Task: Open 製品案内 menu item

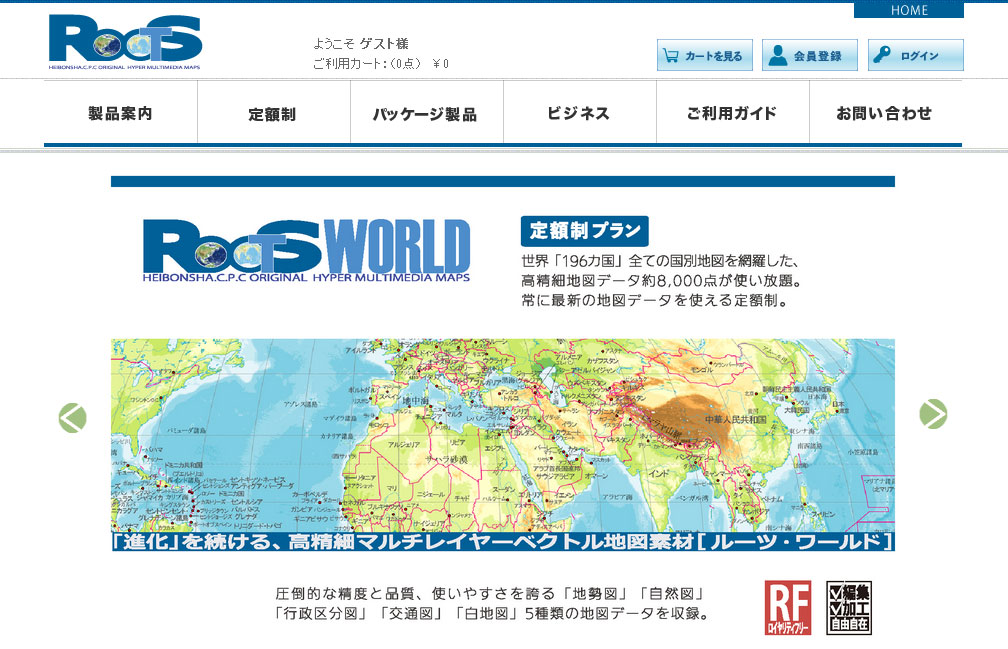Action: click(x=120, y=113)
